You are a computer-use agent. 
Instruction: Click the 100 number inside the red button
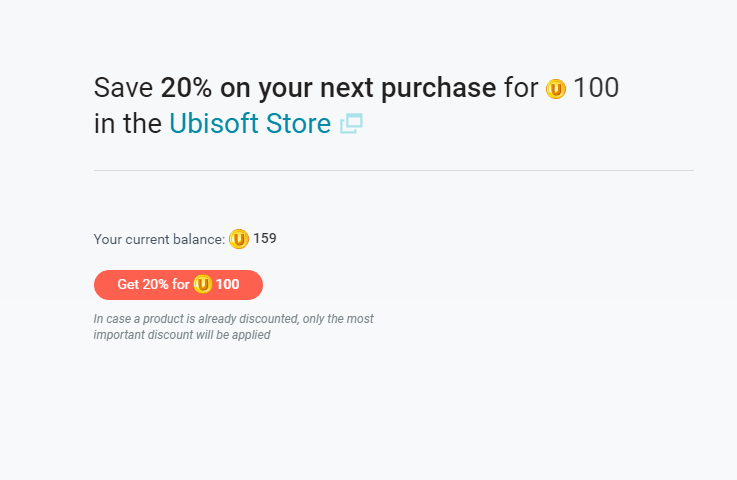[227, 284]
